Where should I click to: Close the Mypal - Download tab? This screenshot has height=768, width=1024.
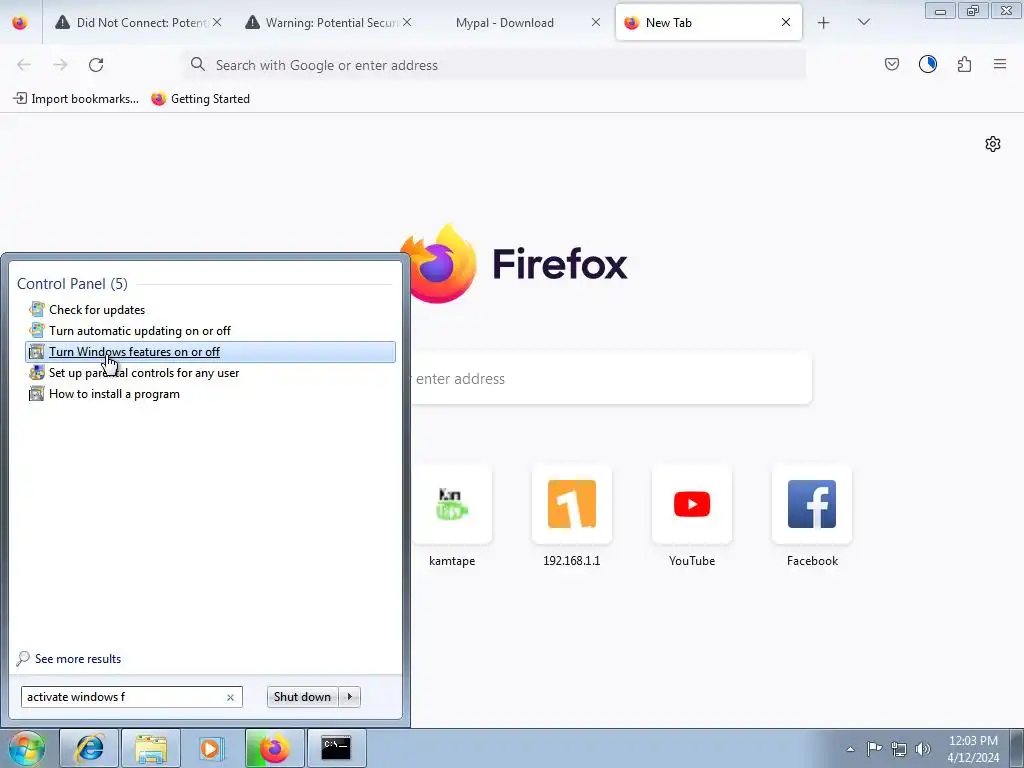click(x=596, y=22)
